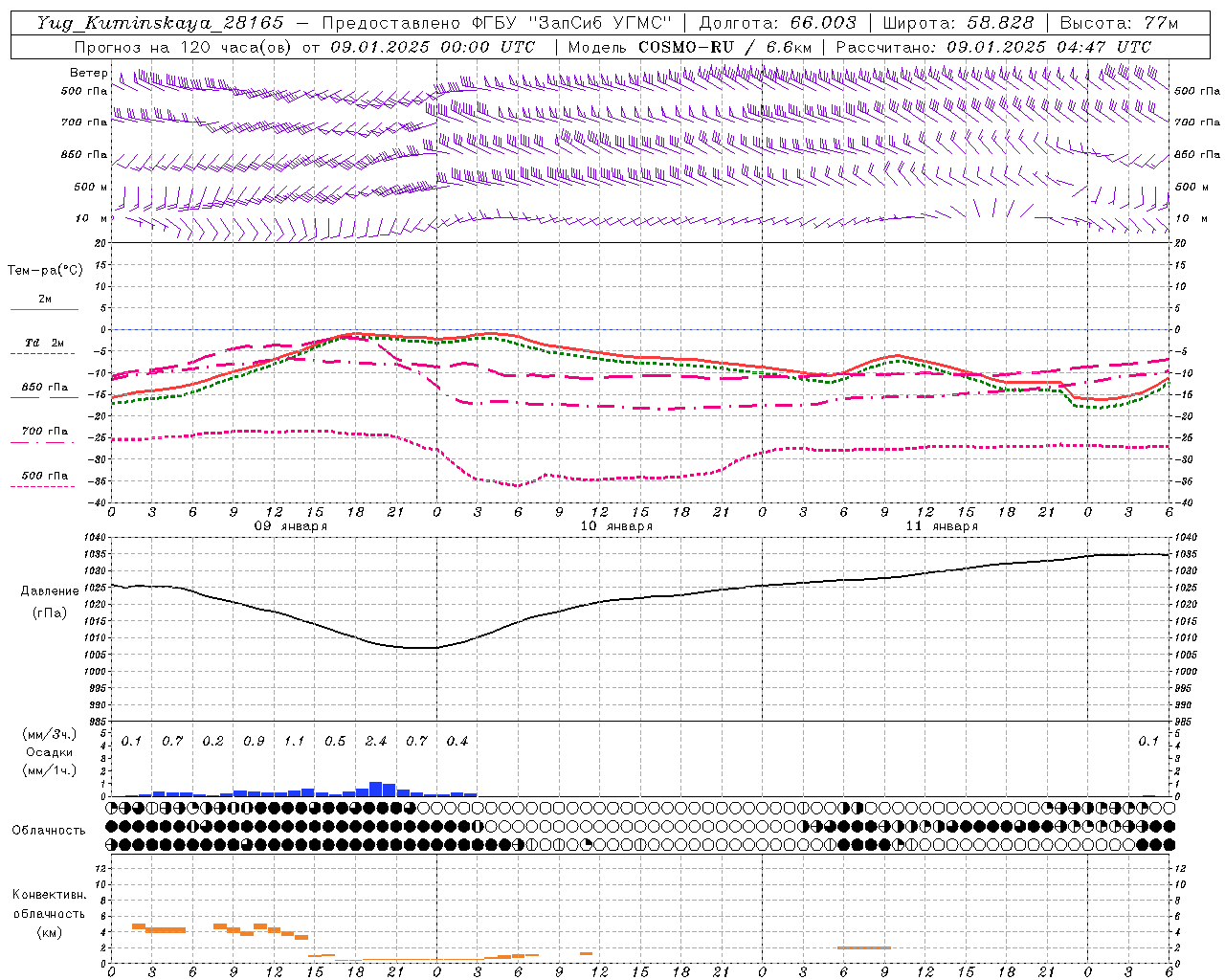This screenshot has height=980, width=1225.
Task: Click the solid line swatch under 2м legend
Action: (x=44, y=310)
